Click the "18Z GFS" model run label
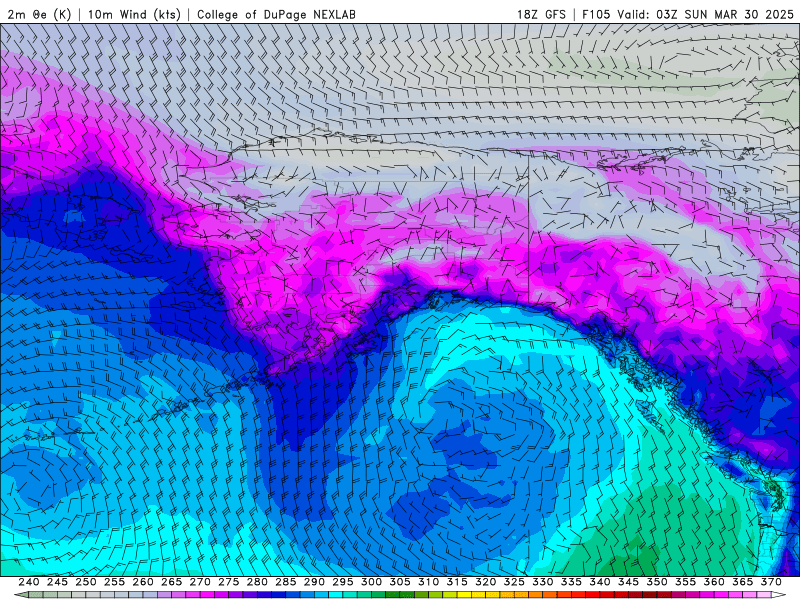Viewport: 800px width, 600px height. coord(541,14)
